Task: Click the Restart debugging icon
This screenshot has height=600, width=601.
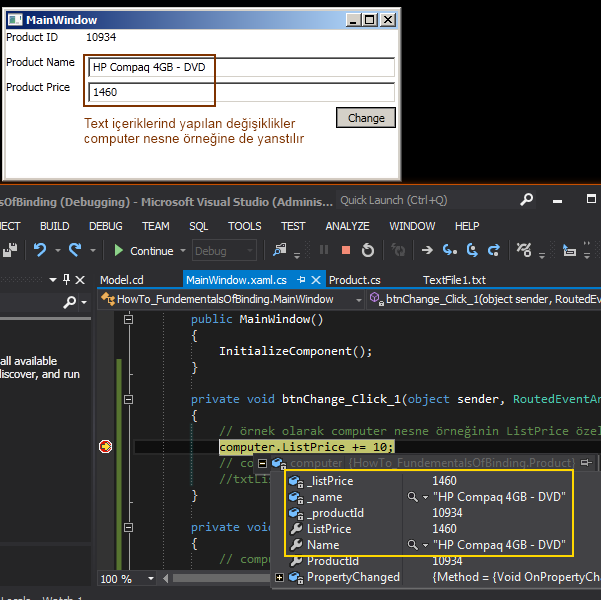Action: pos(368,250)
